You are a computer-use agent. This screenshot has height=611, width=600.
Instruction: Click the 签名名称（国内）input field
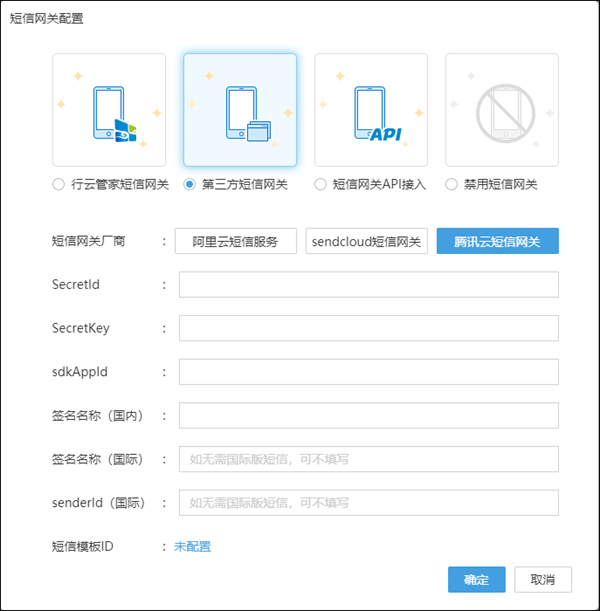pyautogui.click(x=368, y=415)
